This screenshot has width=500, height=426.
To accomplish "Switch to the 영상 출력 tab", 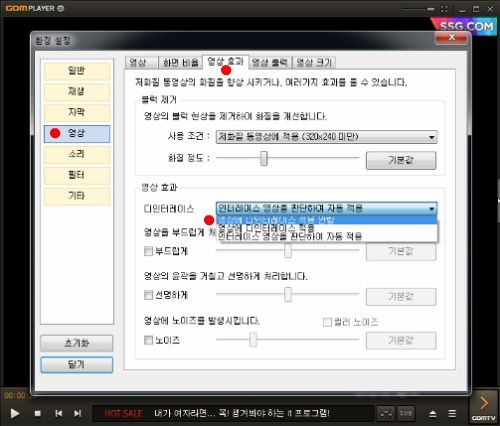I will [270, 63].
